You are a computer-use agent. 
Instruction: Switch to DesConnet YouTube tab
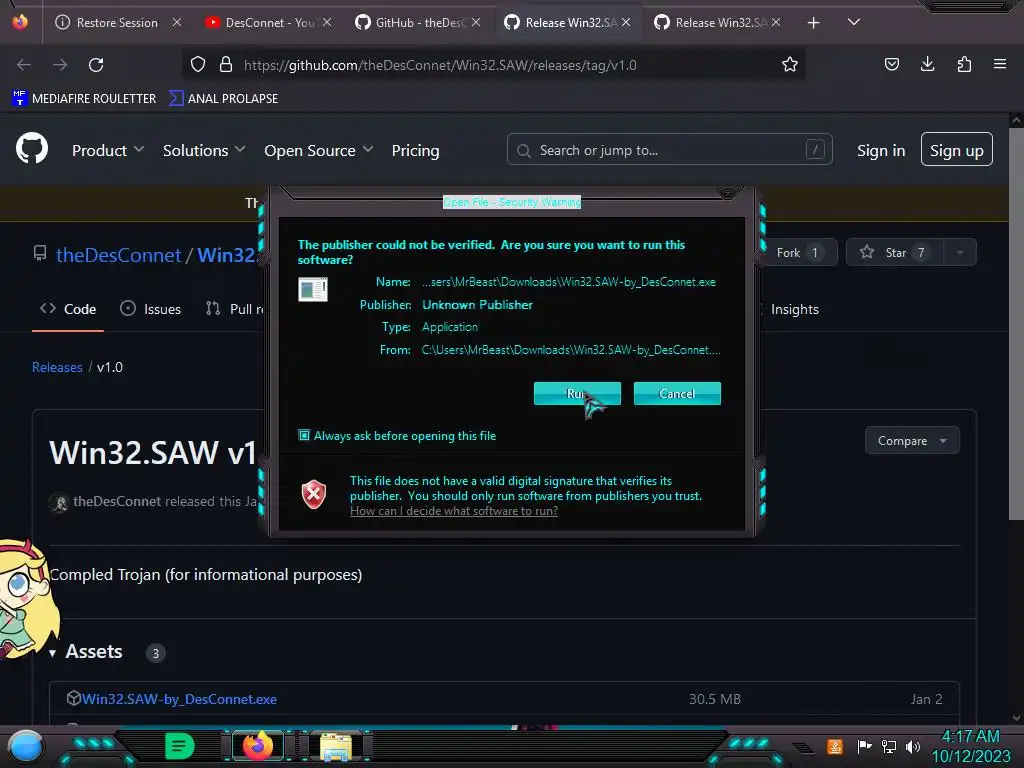click(x=268, y=22)
